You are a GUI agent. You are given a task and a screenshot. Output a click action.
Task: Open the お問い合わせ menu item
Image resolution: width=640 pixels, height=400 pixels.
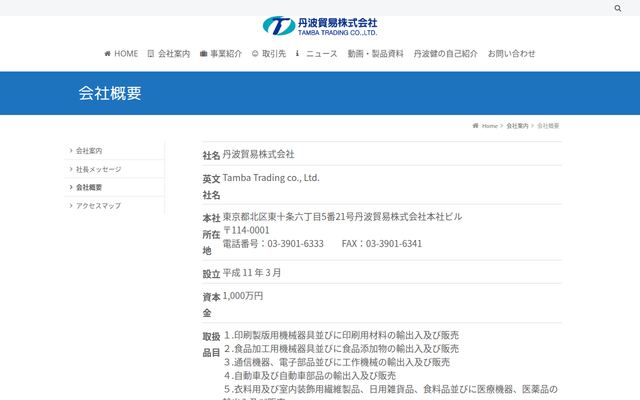pyautogui.click(x=511, y=53)
